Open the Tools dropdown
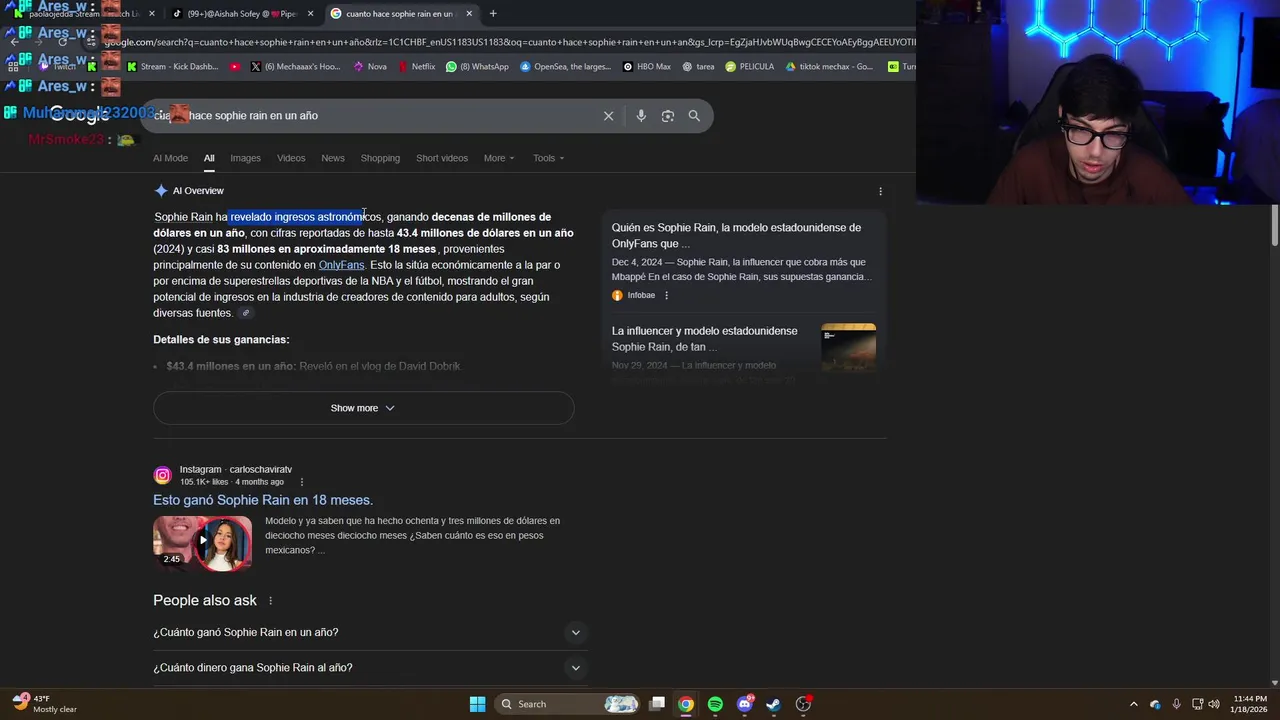The image size is (1280, 720). [x=548, y=158]
